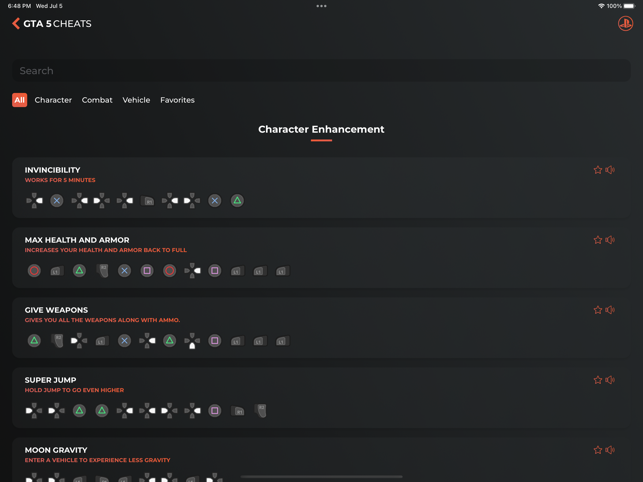Click the Character Enhancement section heading
Screen dimensions: 643x482
(321, 129)
